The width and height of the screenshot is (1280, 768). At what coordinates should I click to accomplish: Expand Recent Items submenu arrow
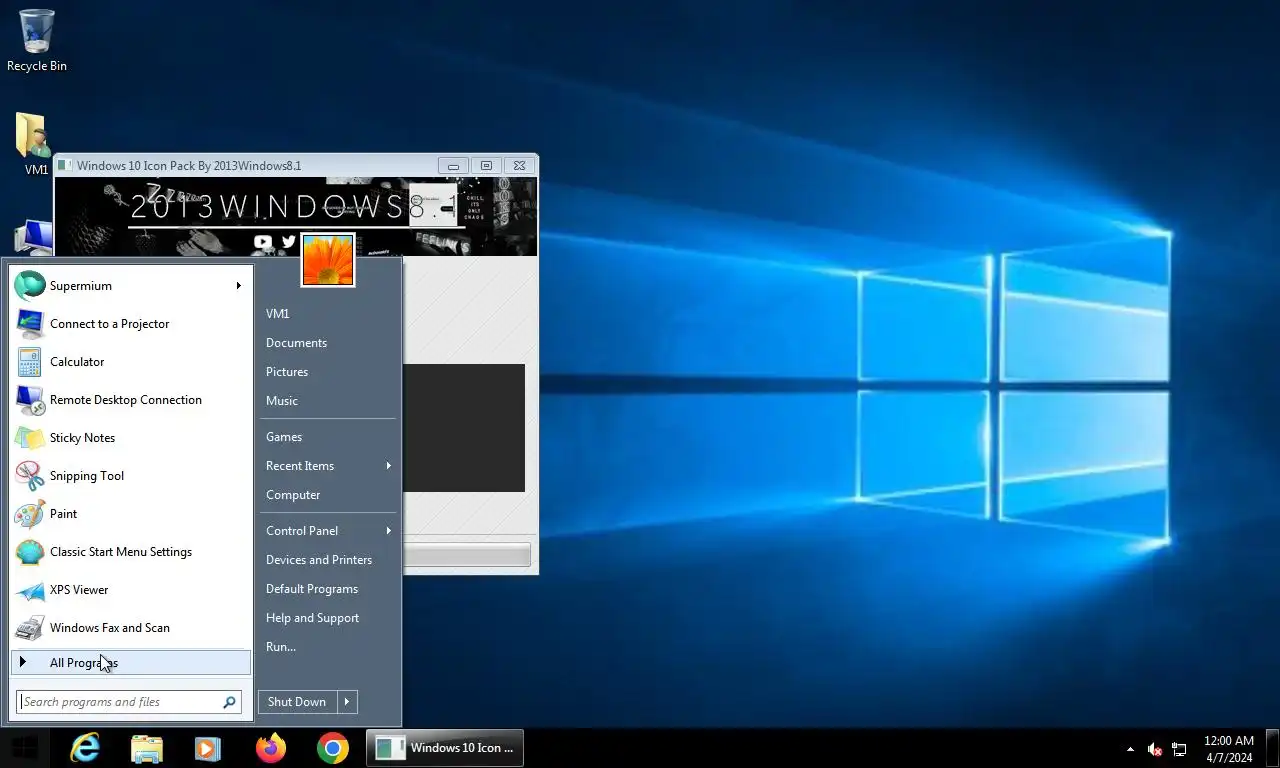[388, 466]
